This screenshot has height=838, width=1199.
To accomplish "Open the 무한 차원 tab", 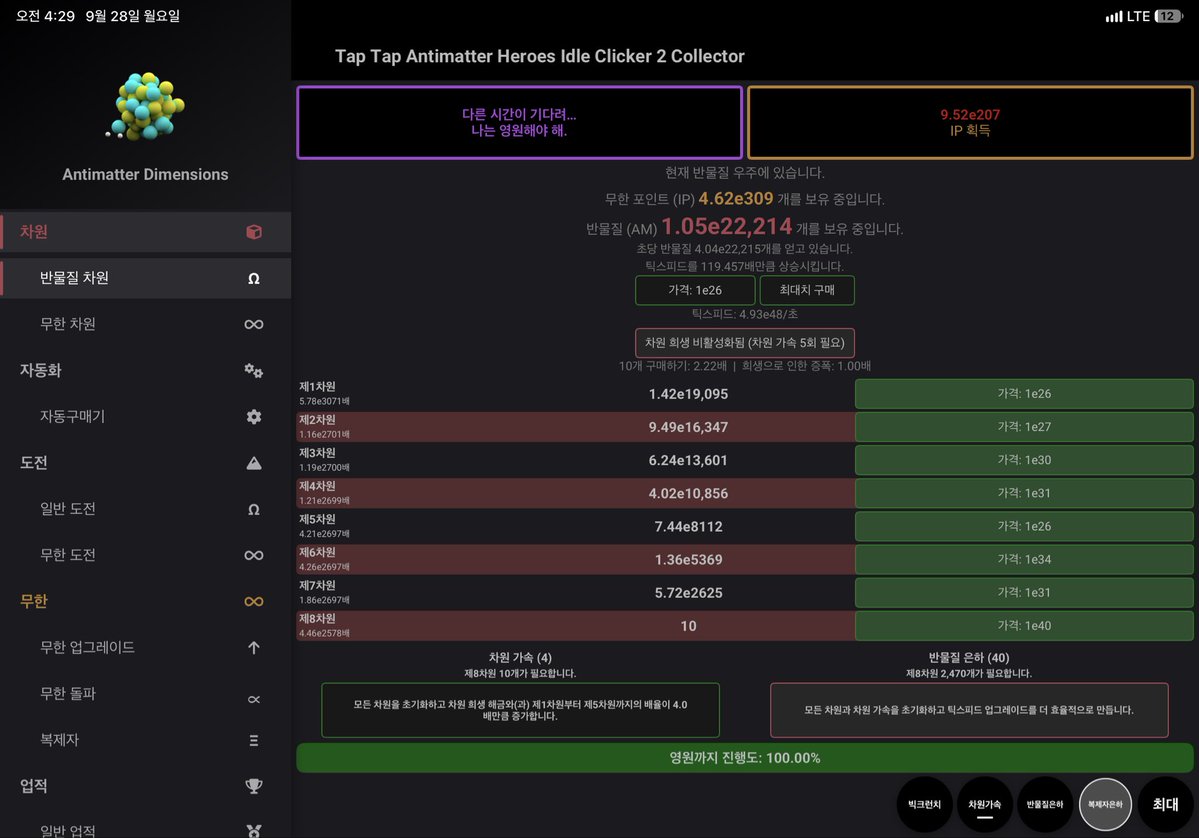I will (x=145, y=324).
